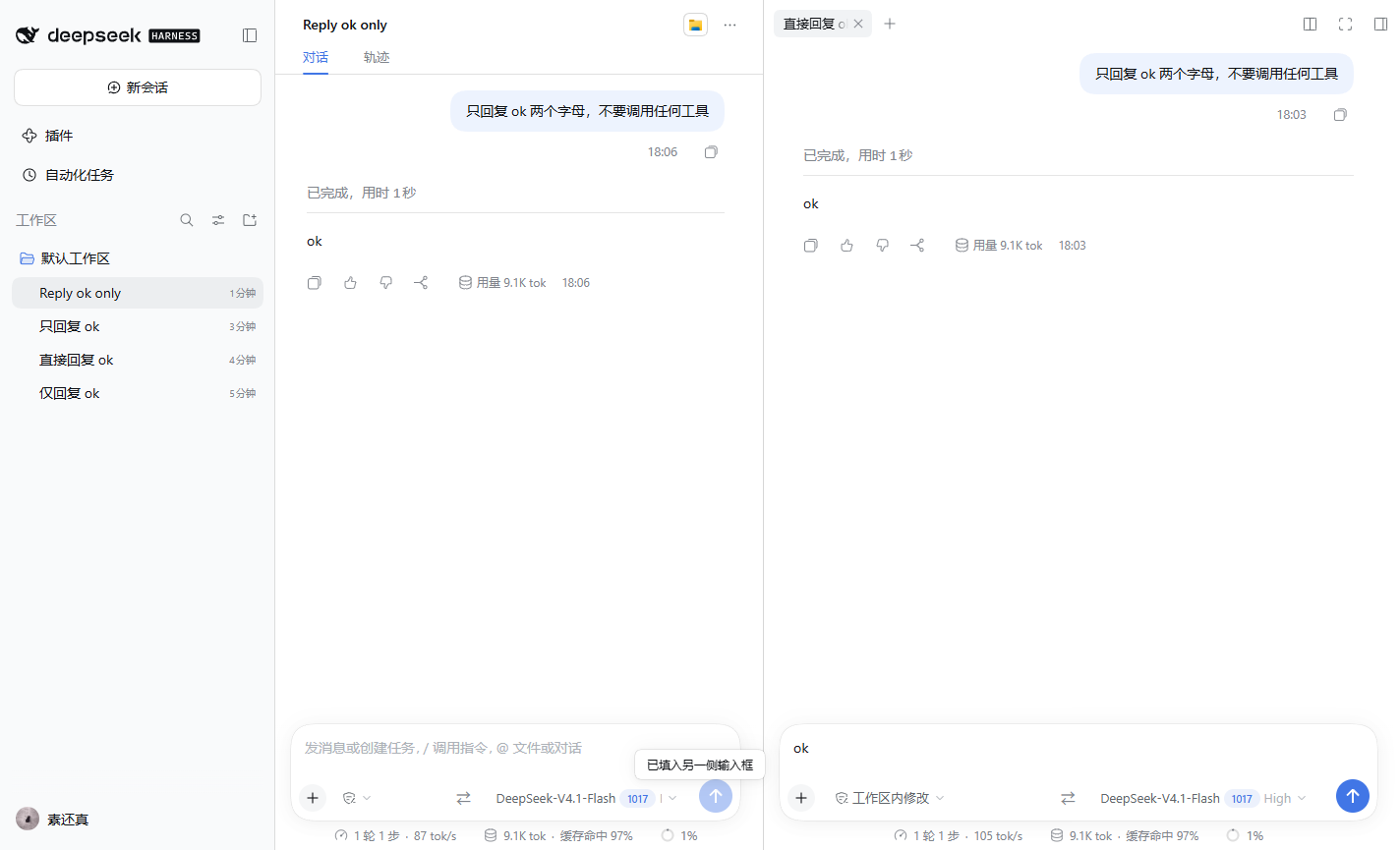The width and height of the screenshot is (1400, 850).
Task: Toggle split view layout icon
Action: point(1310,25)
